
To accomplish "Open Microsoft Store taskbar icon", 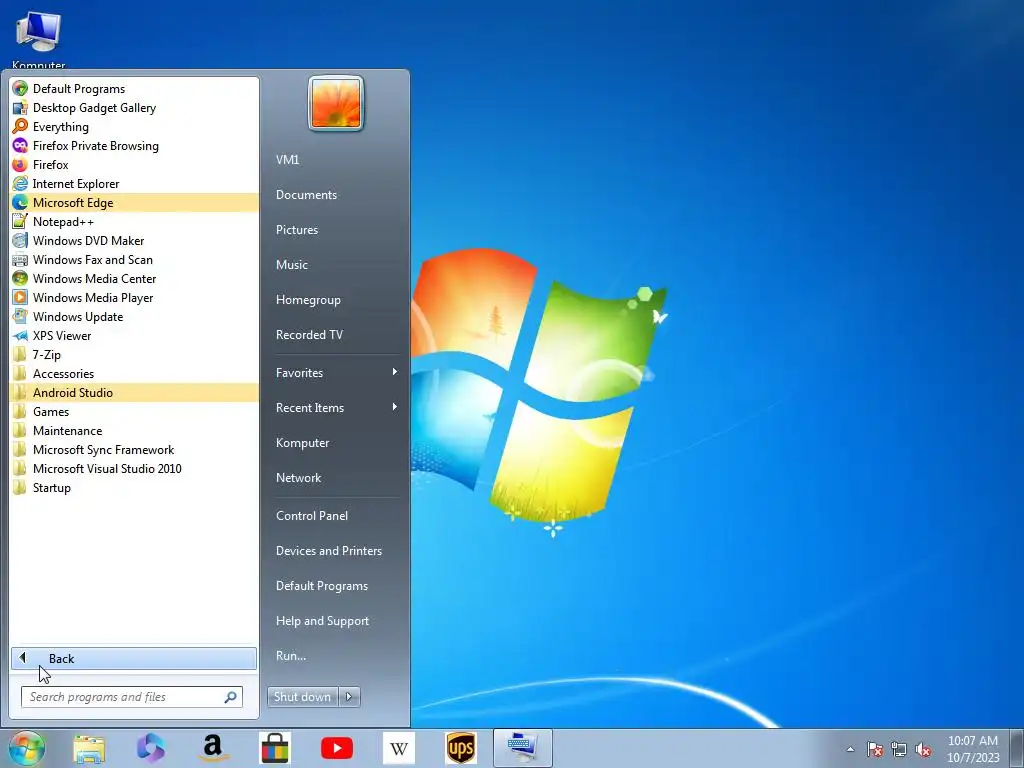I will pos(275,748).
